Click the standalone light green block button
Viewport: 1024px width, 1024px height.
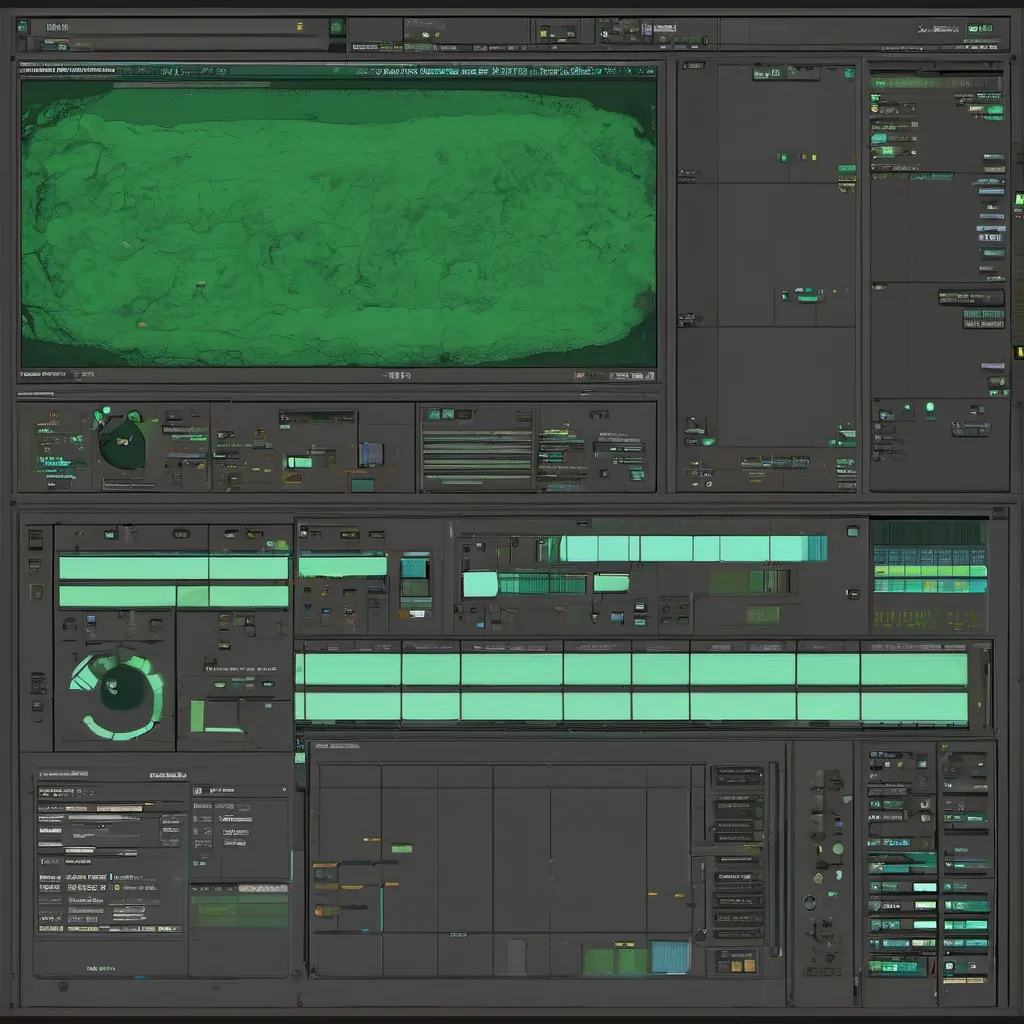coord(480,584)
